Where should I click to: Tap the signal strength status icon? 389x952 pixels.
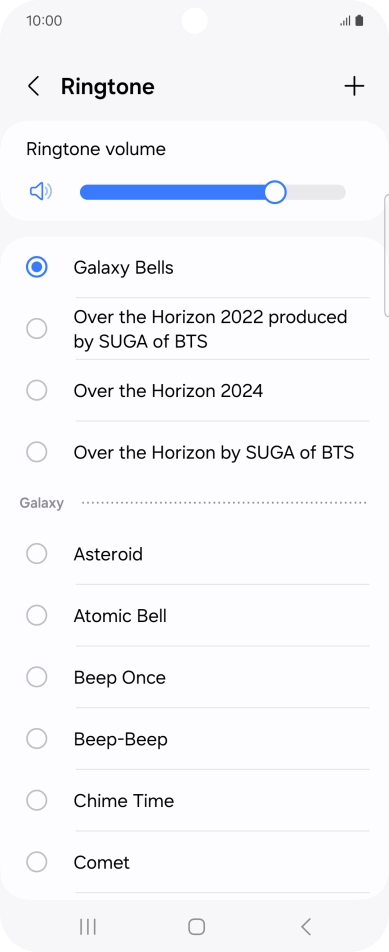tap(345, 21)
